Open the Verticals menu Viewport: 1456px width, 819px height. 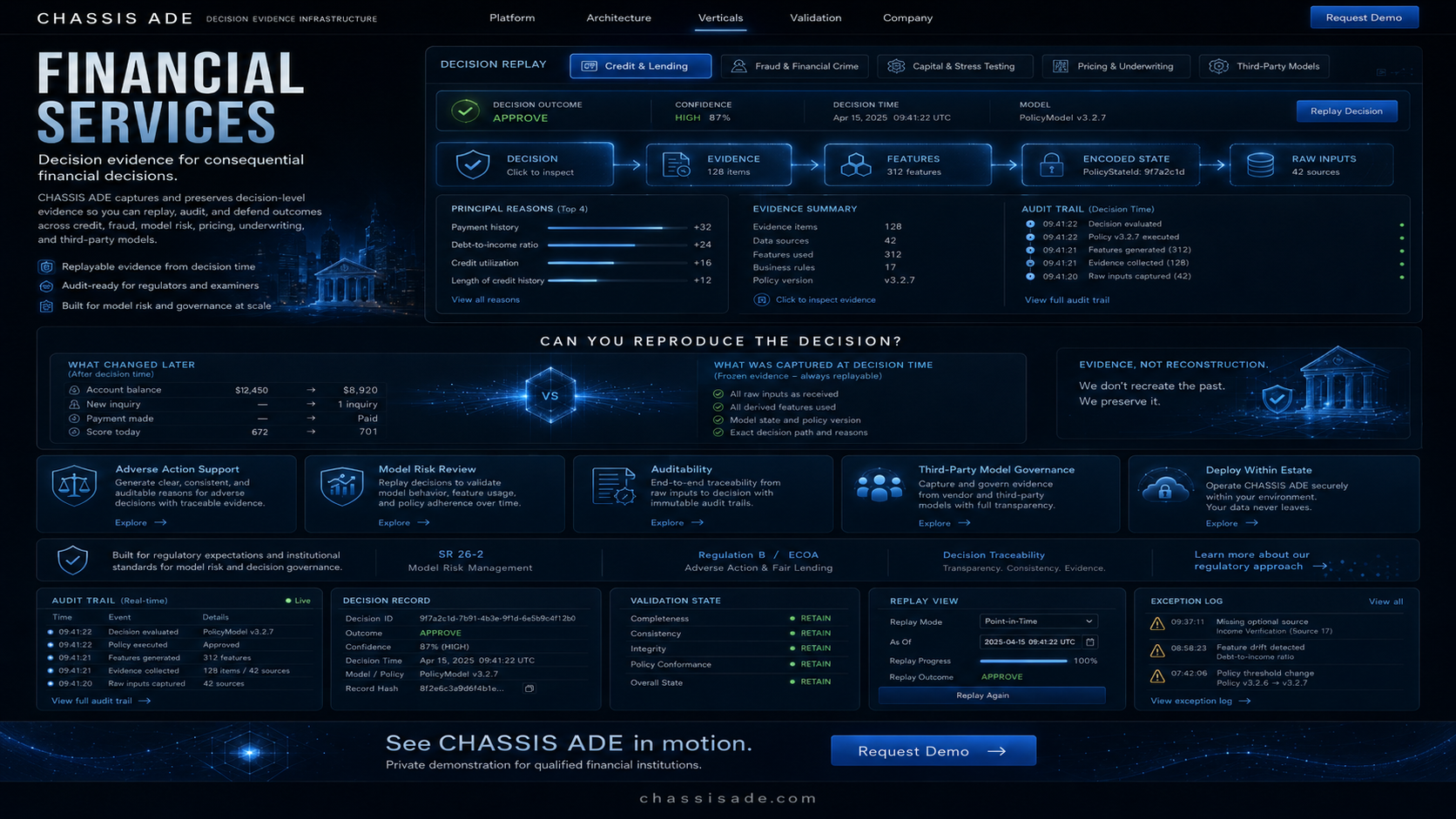point(720,17)
